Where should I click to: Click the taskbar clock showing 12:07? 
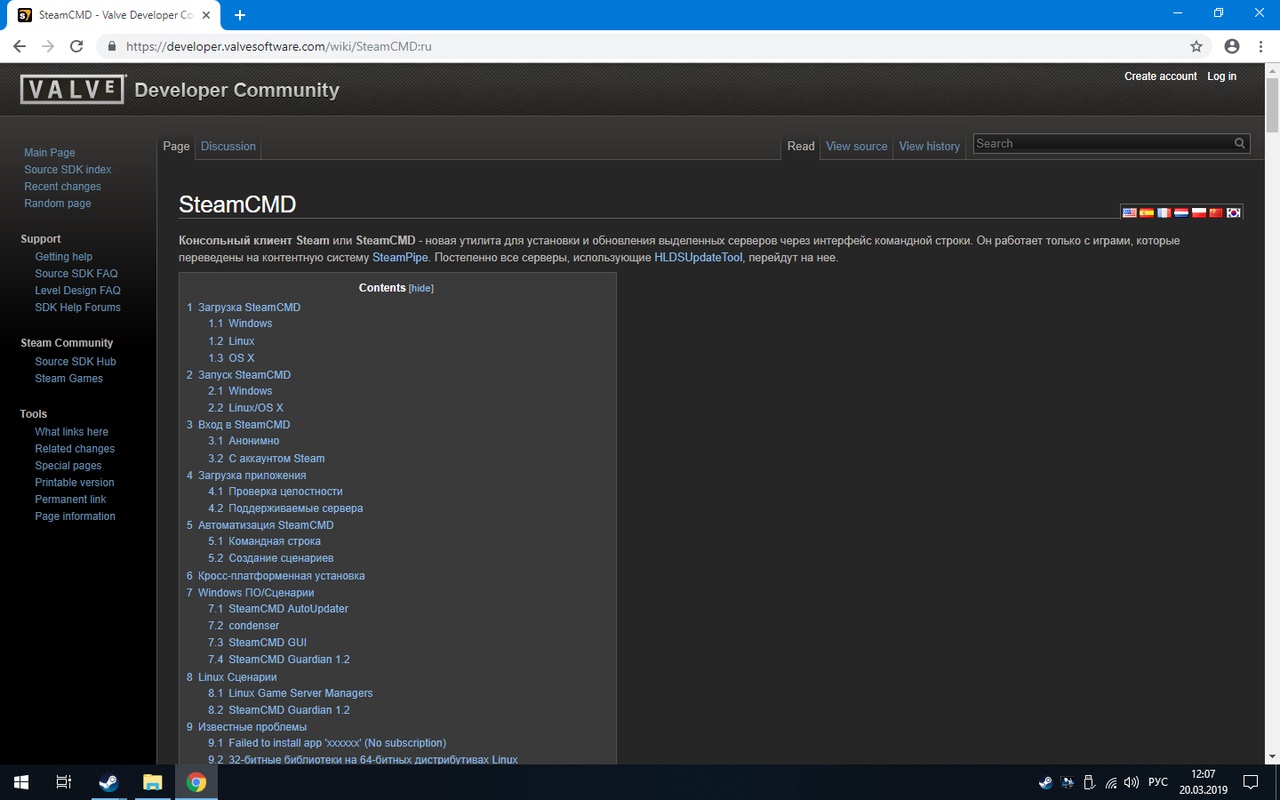pyautogui.click(x=1204, y=782)
